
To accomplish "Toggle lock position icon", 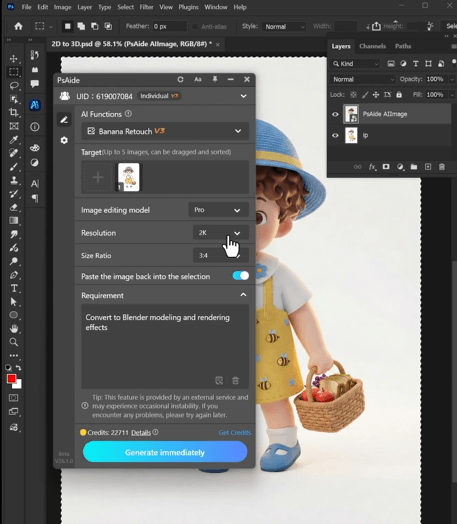I will pos(376,95).
